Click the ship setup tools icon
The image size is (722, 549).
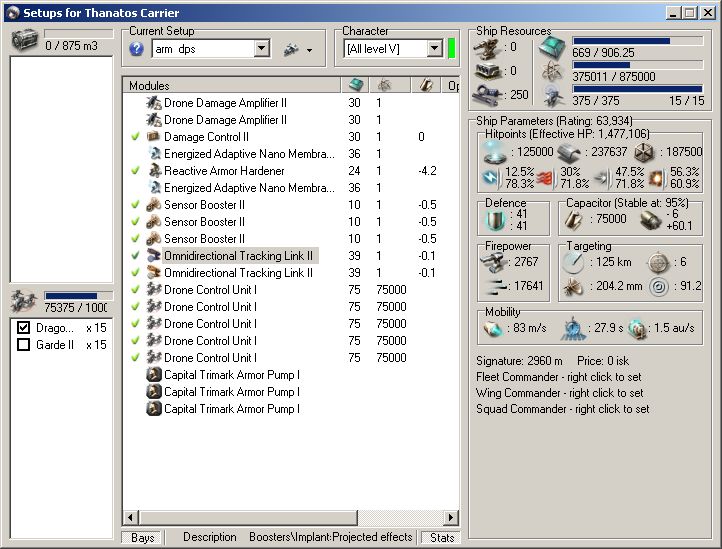[x=291, y=49]
